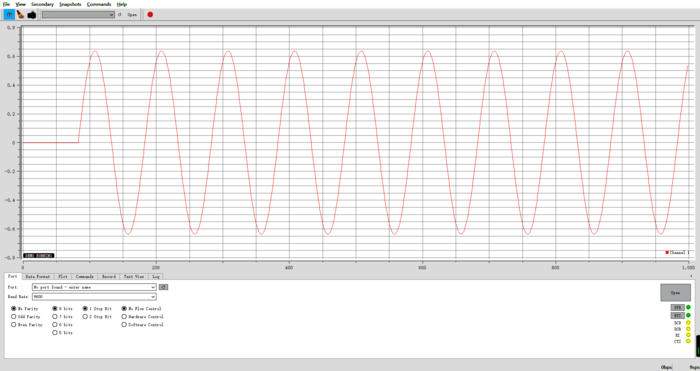Select the Odd Parity radio button
Screen dimensions: 700x371
(14, 317)
